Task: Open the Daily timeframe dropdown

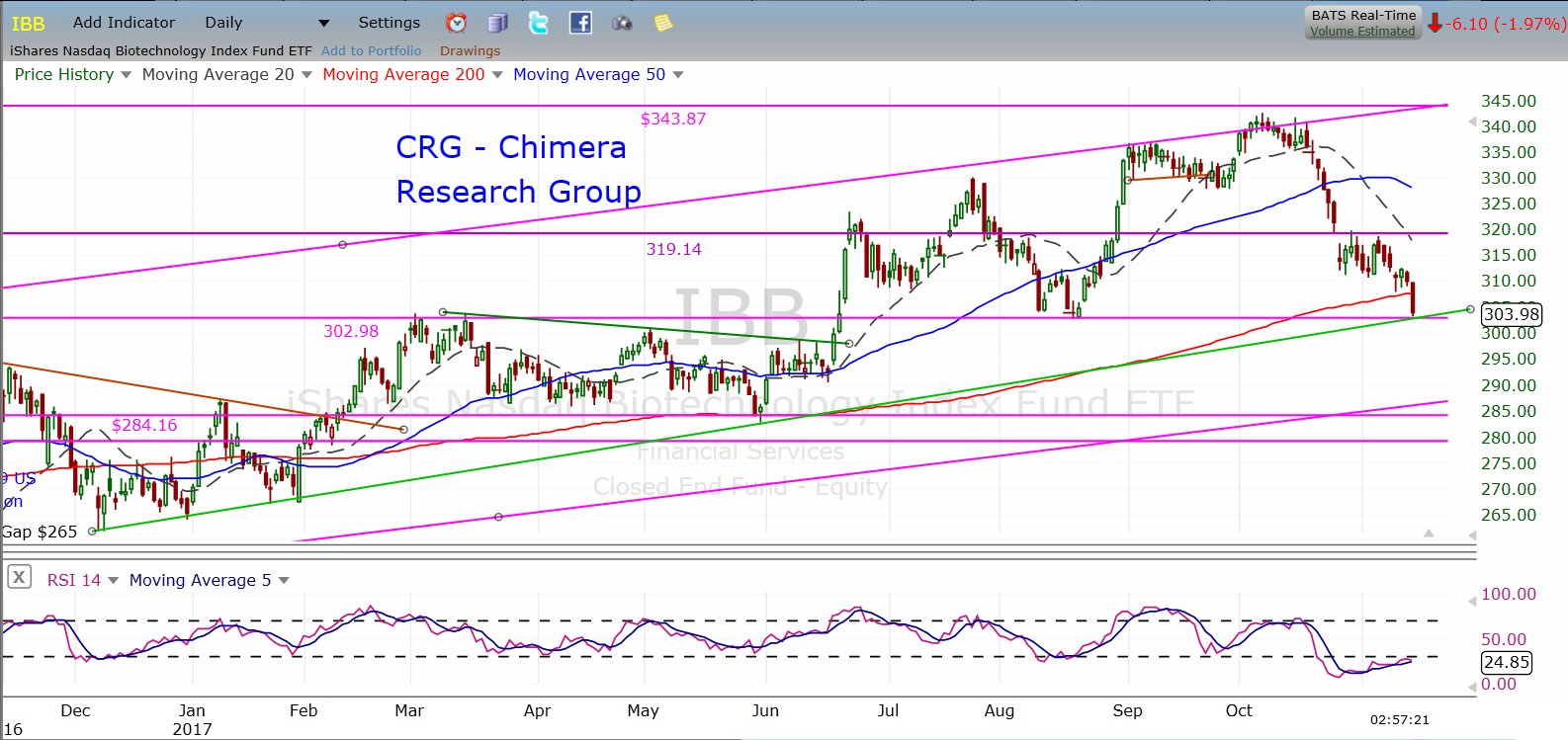Action: 267,23
